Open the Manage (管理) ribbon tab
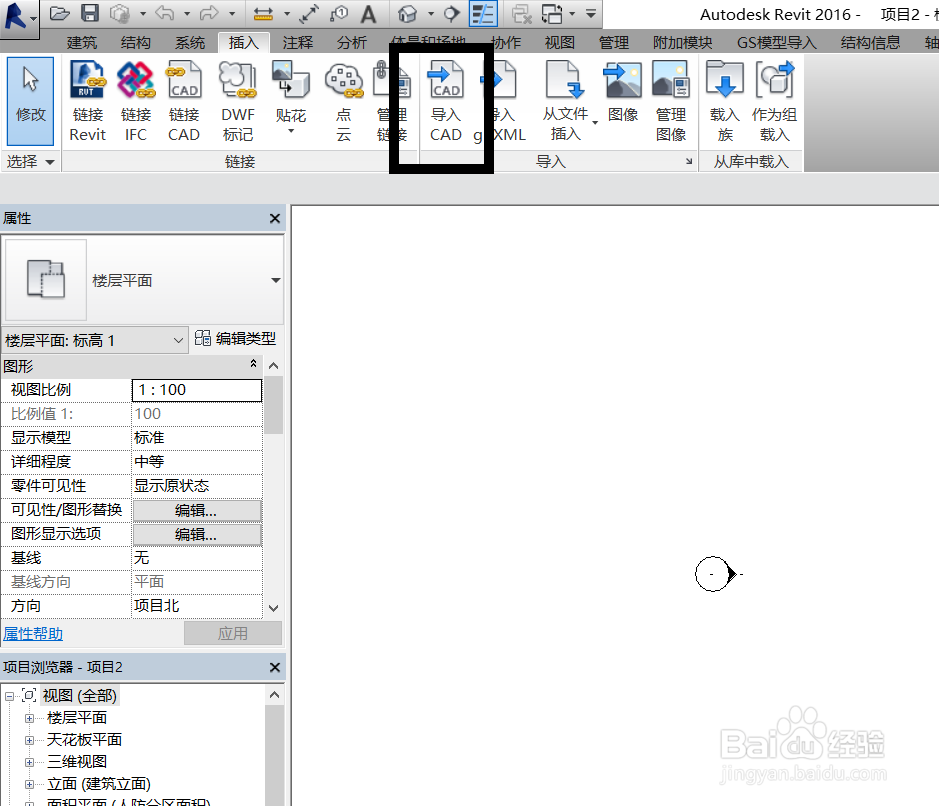Screen dimensions: 939x806 614,43
